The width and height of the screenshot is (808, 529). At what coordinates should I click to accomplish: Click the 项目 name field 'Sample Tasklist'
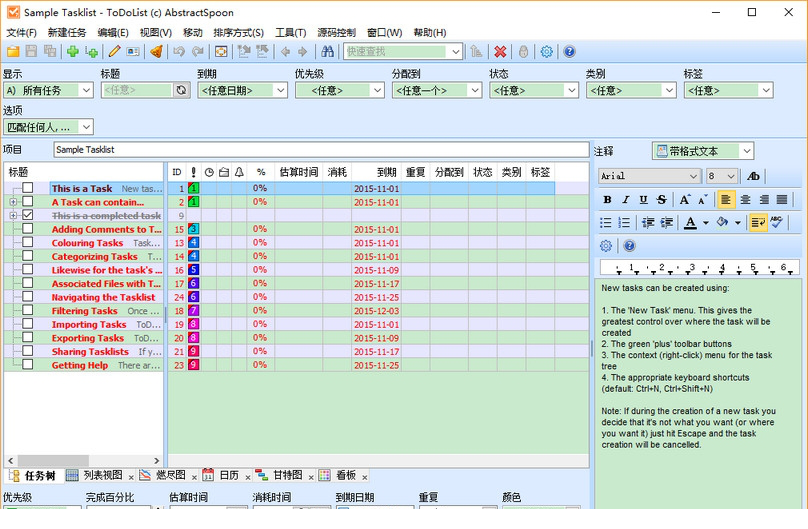[321, 150]
